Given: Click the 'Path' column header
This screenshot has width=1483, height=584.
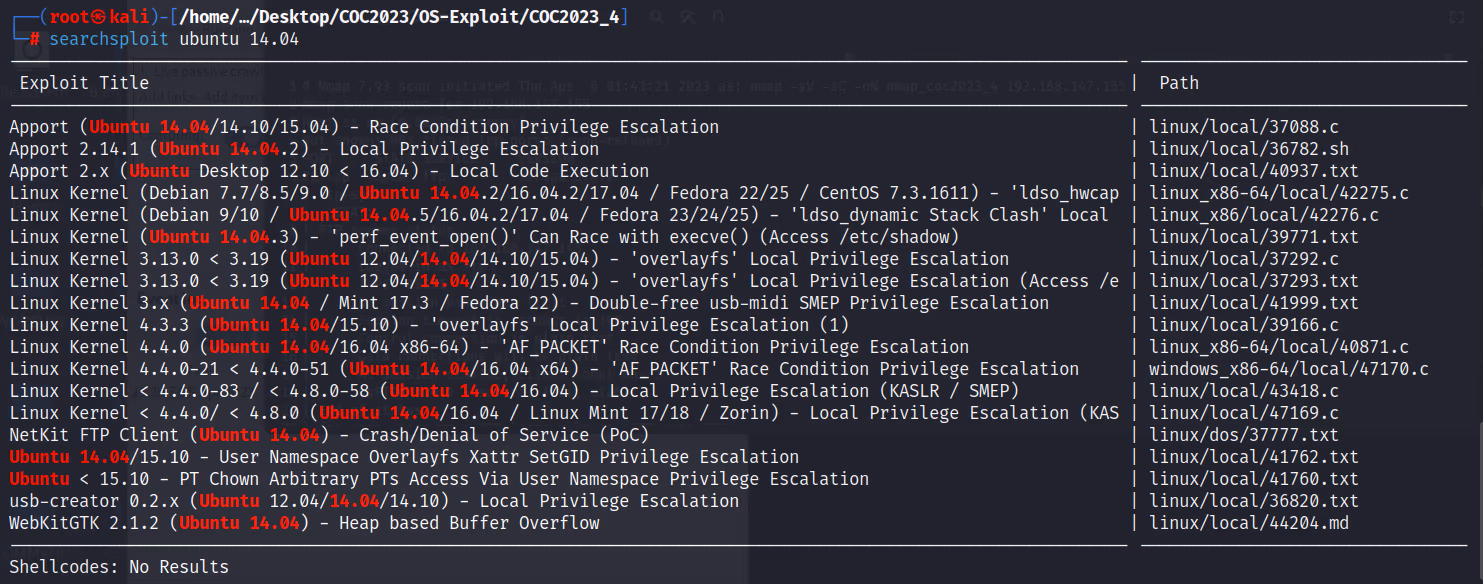Looking at the screenshot, I should (1179, 83).
